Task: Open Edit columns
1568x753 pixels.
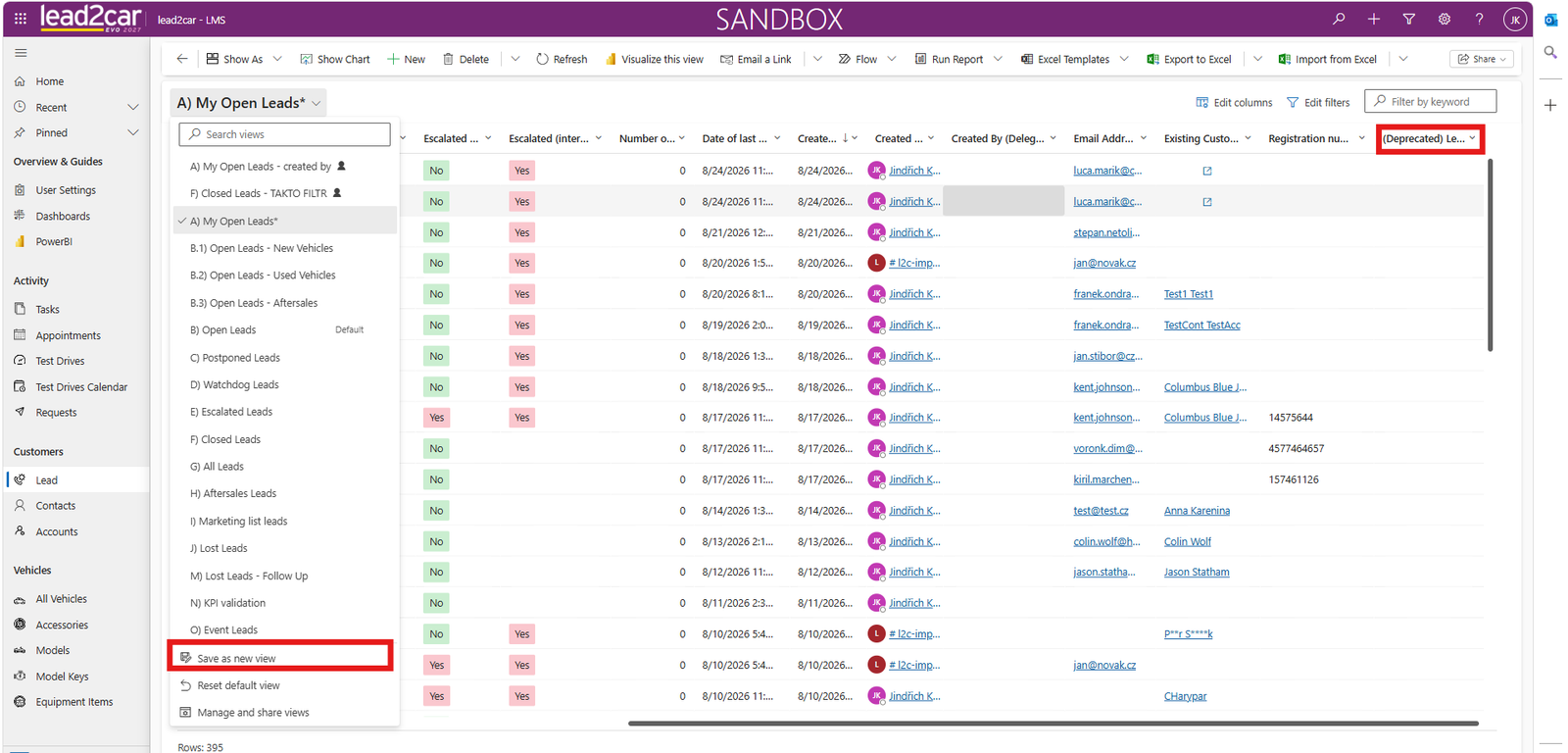Action: coord(1235,102)
